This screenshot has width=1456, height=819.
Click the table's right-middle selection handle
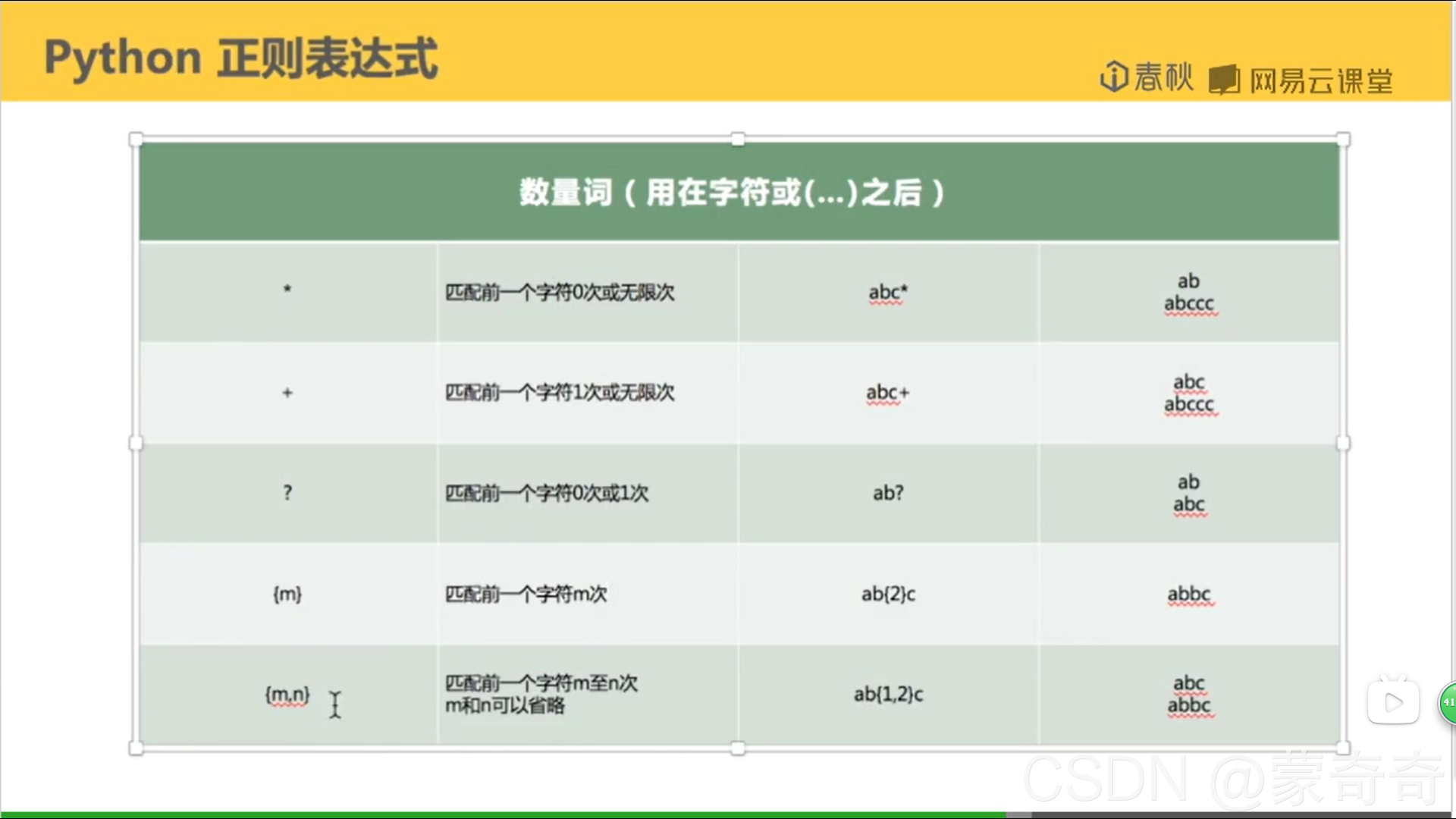(1343, 444)
